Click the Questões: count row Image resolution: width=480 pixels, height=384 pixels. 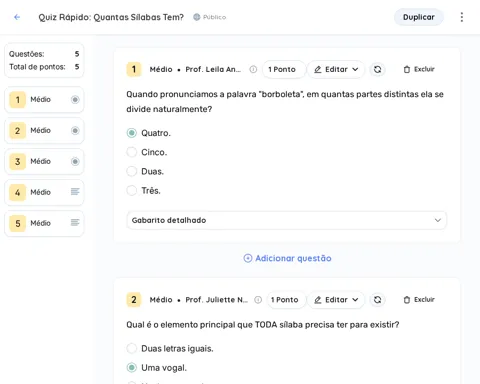pos(44,54)
